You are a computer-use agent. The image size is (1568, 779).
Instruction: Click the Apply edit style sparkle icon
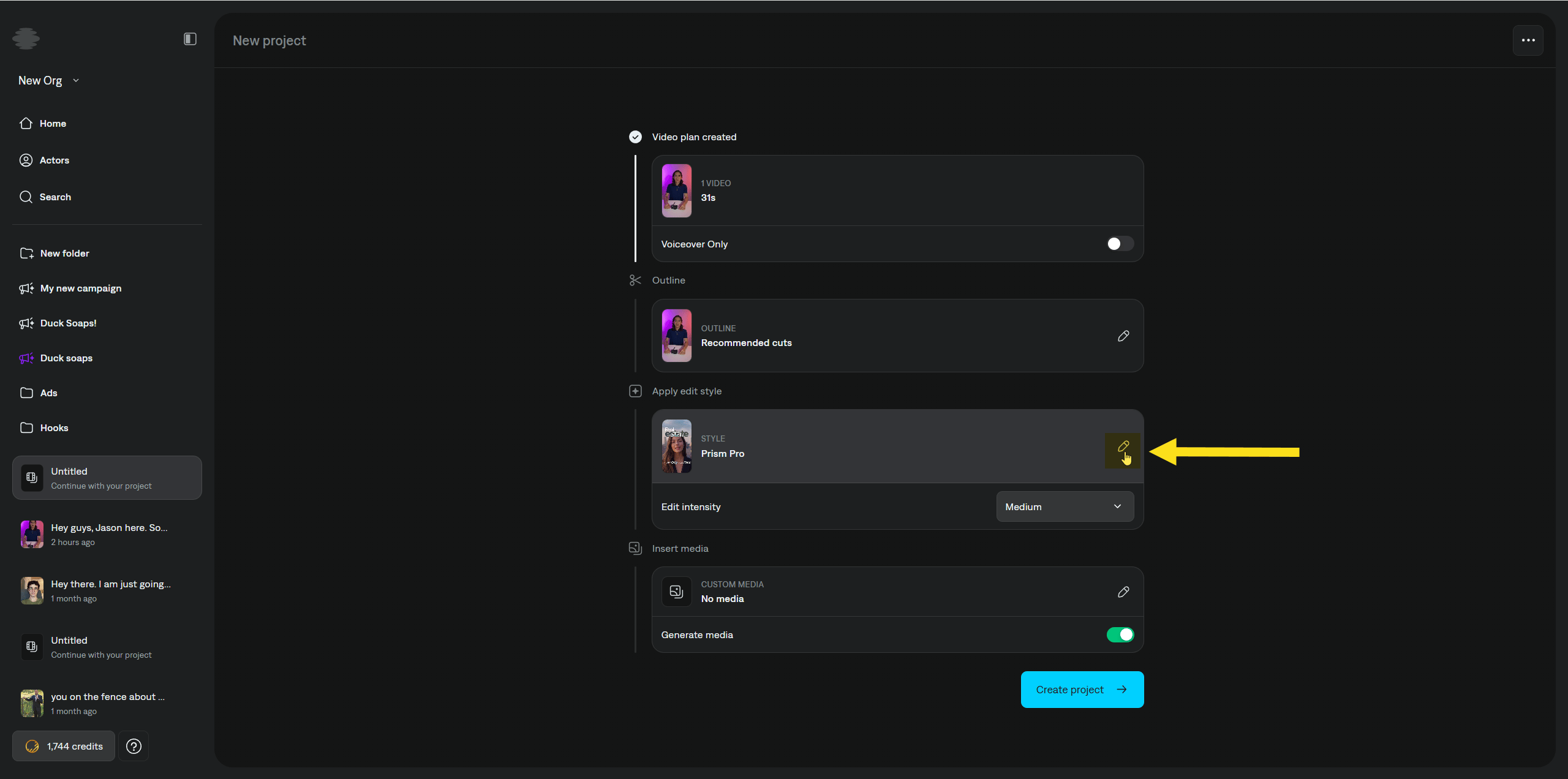pyautogui.click(x=635, y=391)
